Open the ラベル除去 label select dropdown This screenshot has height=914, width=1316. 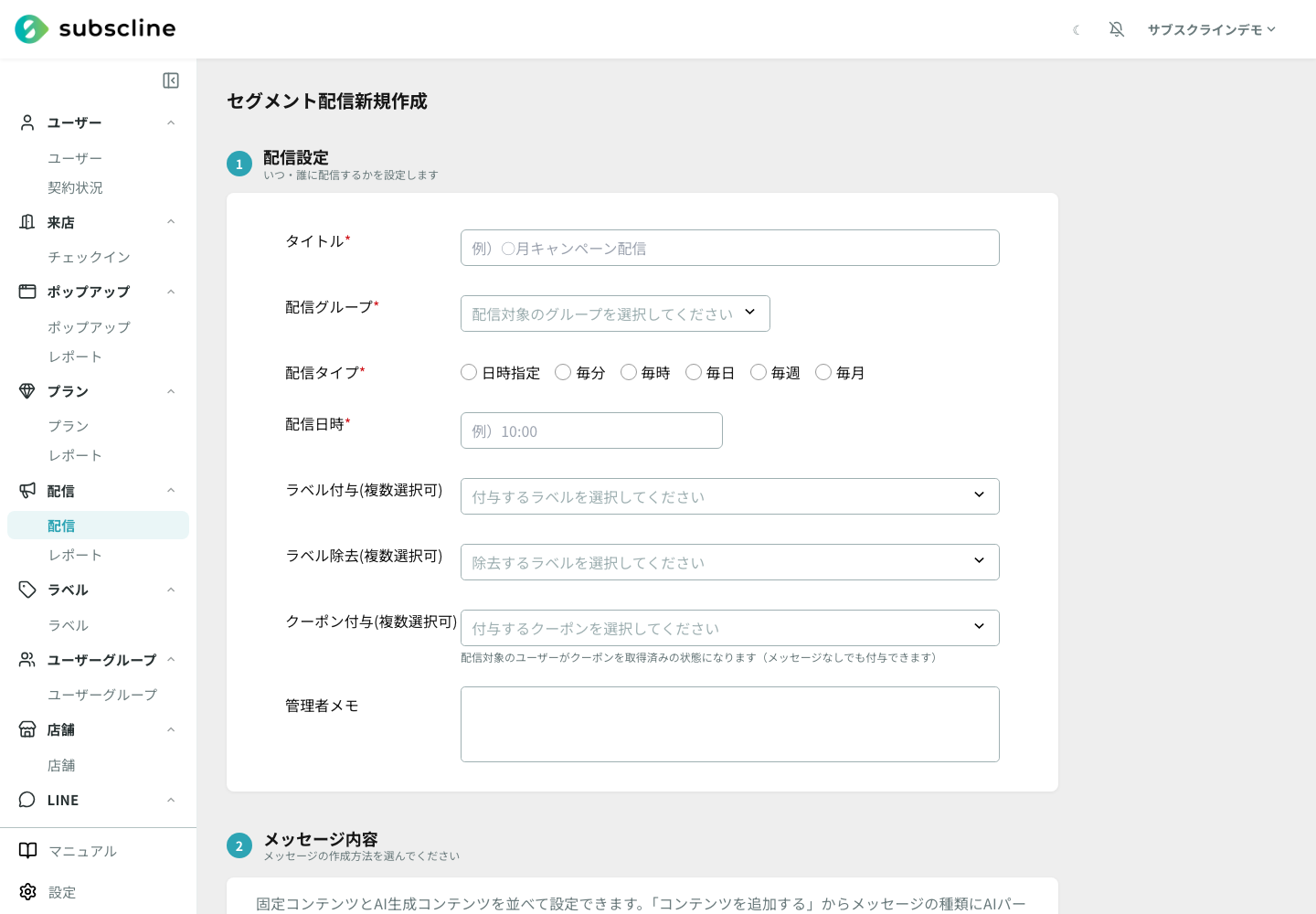(730, 562)
